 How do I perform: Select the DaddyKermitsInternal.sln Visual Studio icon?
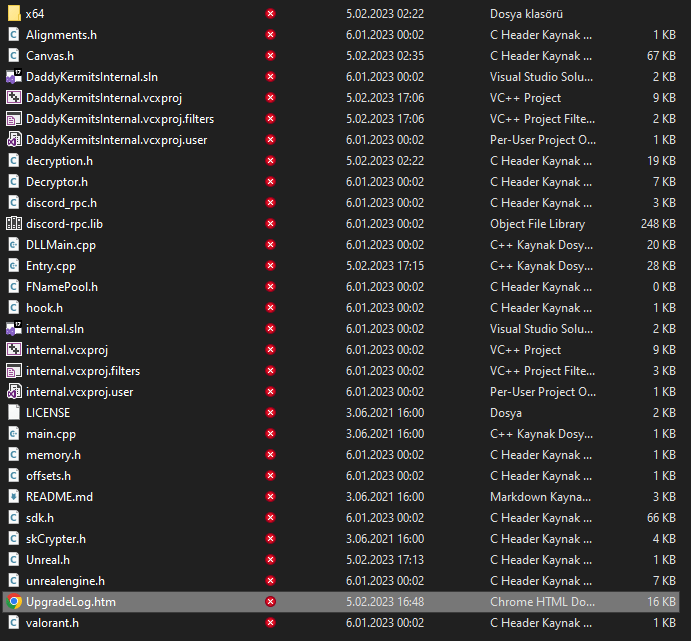tap(14, 77)
